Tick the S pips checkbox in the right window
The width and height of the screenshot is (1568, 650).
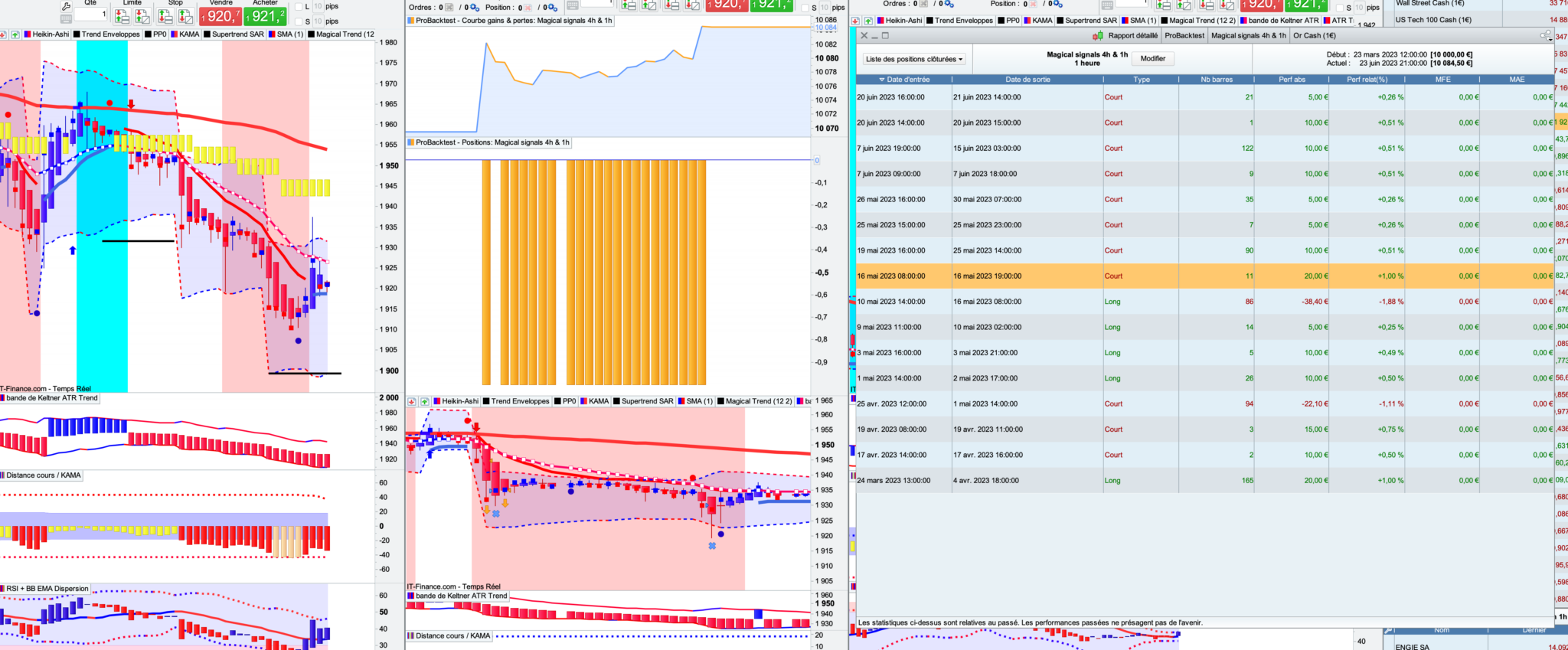click(1339, 8)
